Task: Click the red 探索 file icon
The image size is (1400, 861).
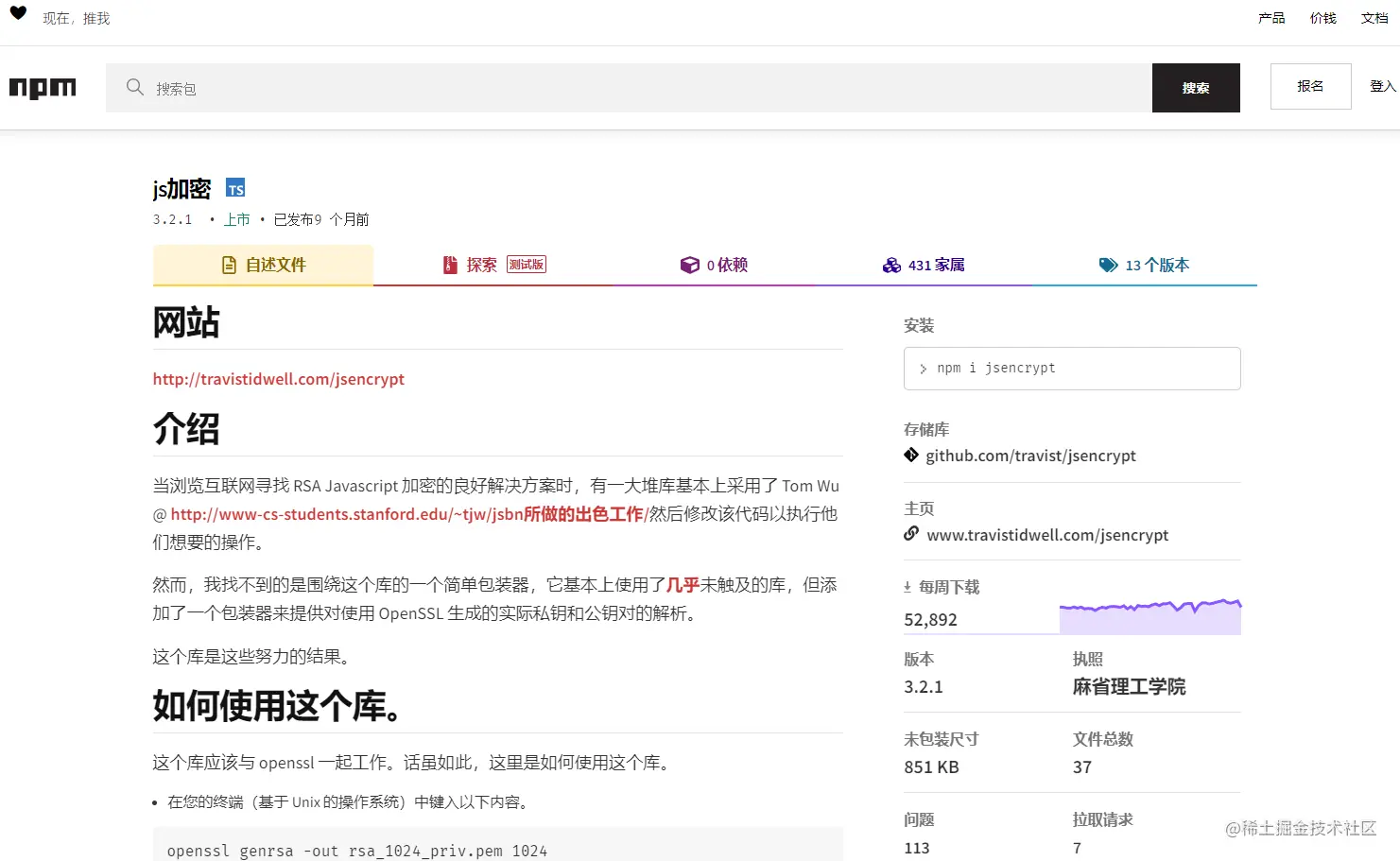Action: tap(450, 266)
